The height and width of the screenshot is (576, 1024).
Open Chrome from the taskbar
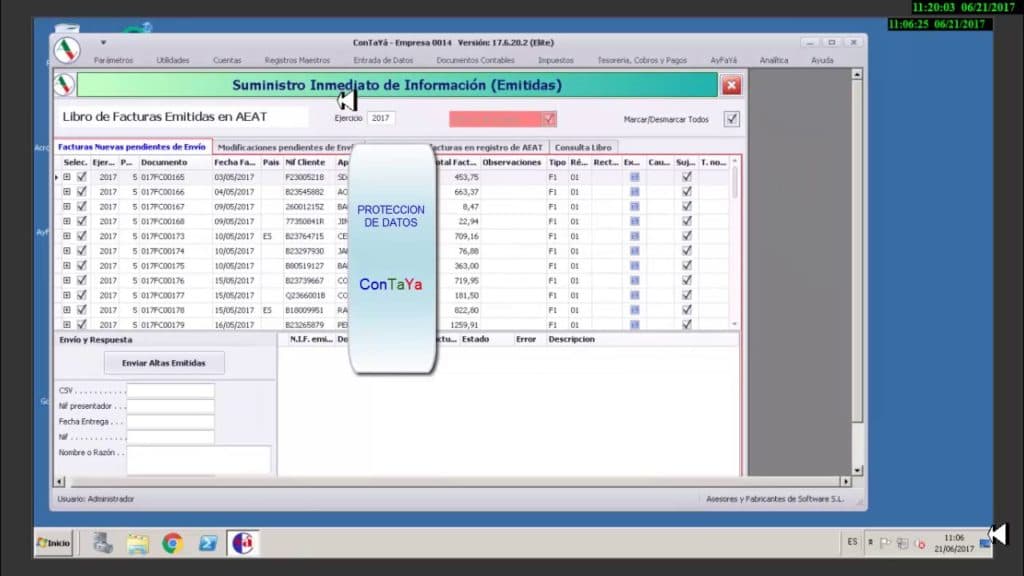pos(172,543)
